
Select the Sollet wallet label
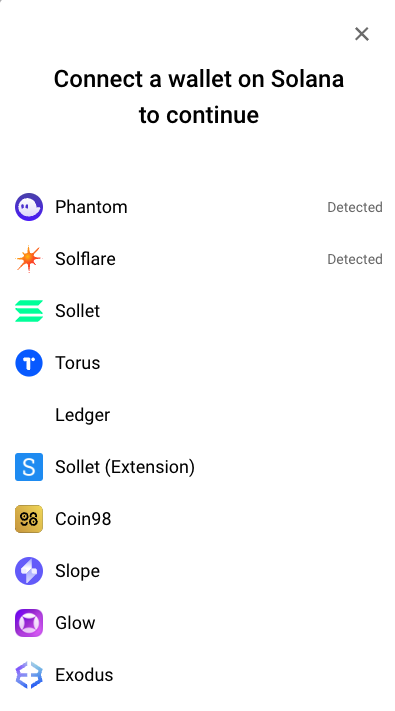click(78, 311)
